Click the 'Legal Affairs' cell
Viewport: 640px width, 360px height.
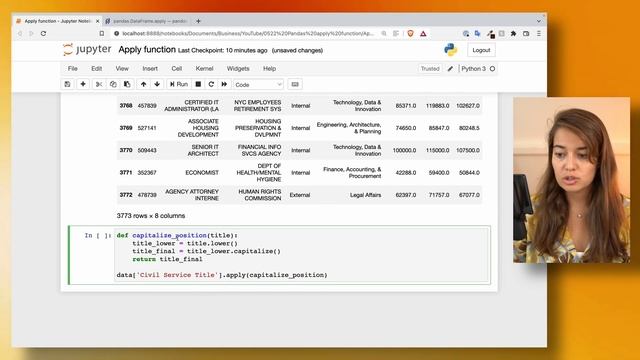(365, 195)
